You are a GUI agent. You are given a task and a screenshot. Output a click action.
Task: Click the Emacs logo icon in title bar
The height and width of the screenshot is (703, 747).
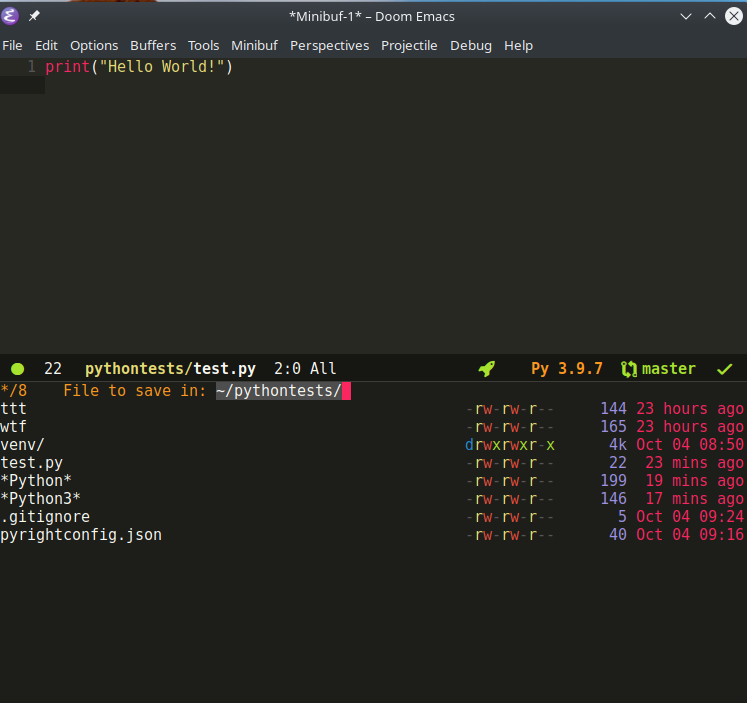coord(10,16)
